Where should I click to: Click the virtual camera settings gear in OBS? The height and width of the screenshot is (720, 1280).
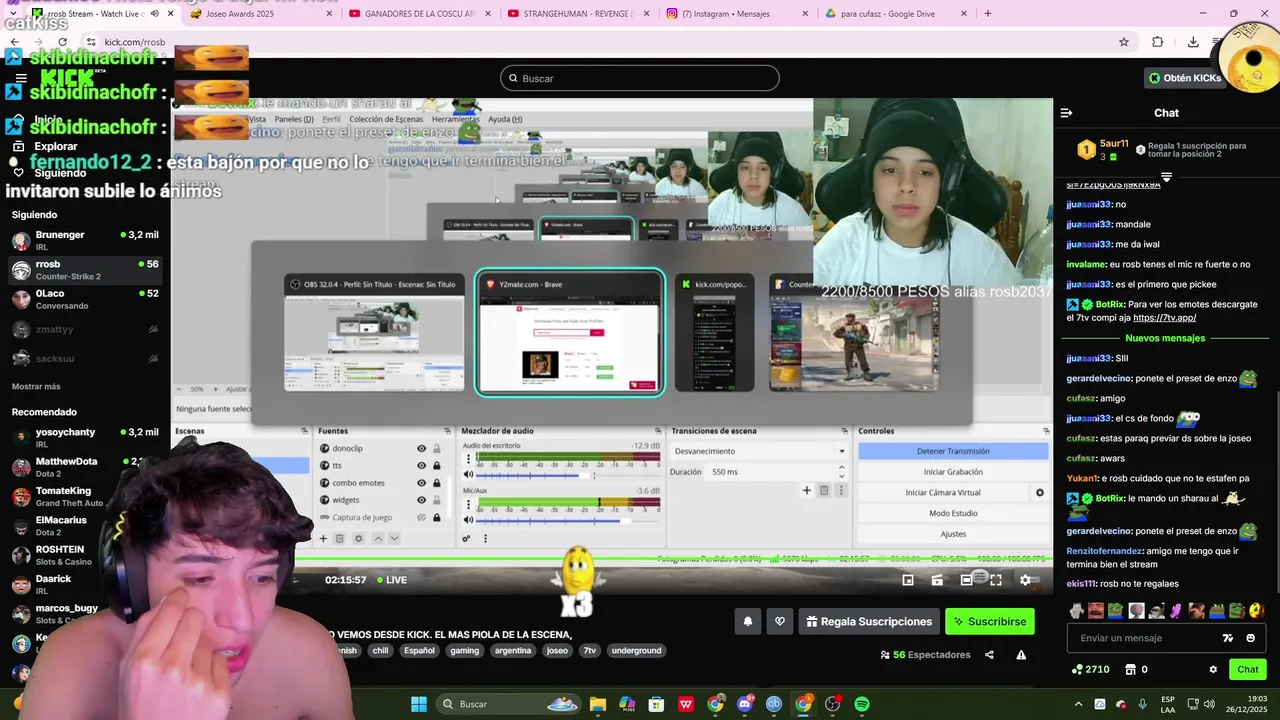[x=1039, y=492]
